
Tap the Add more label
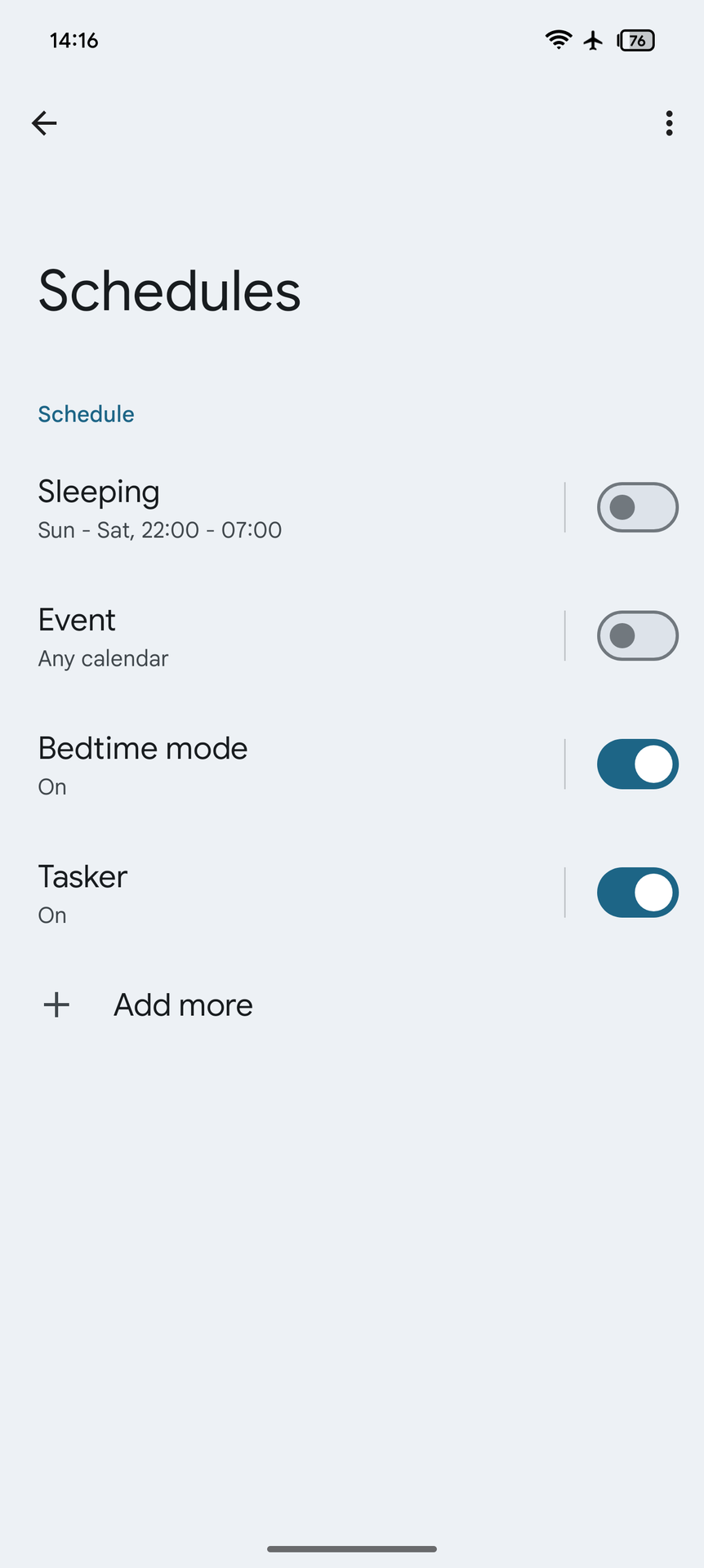click(183, 1005)
